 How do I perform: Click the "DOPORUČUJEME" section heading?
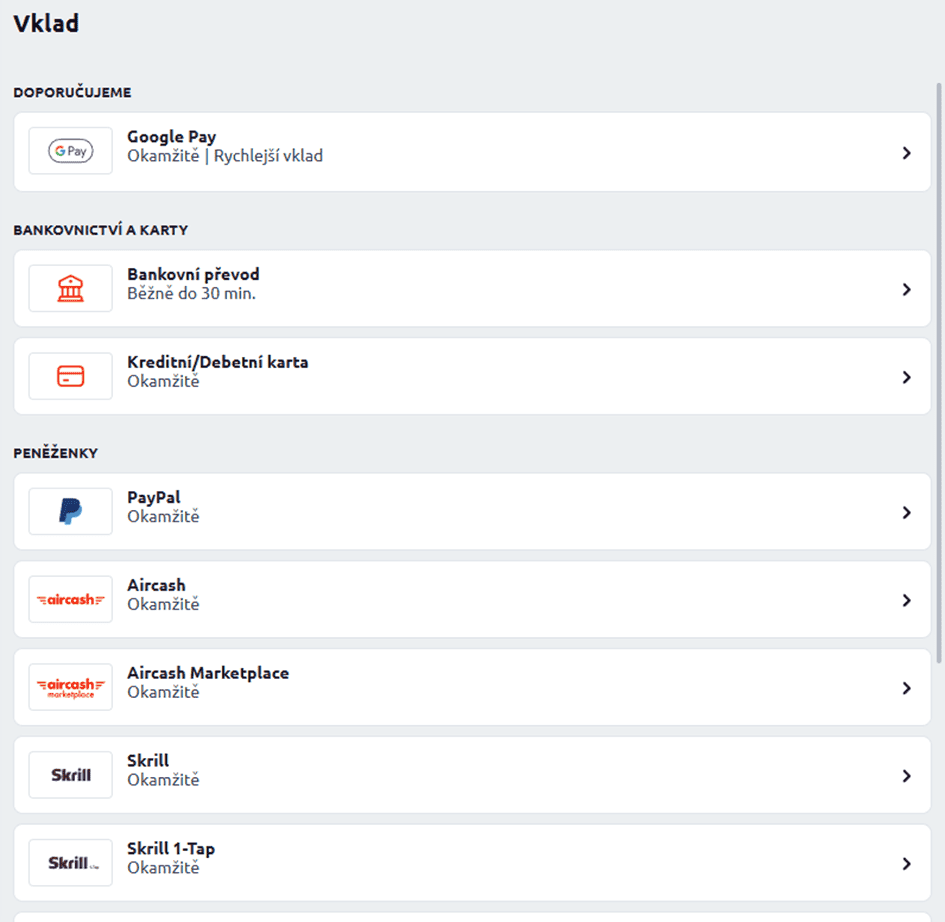[x=72, y=92]
